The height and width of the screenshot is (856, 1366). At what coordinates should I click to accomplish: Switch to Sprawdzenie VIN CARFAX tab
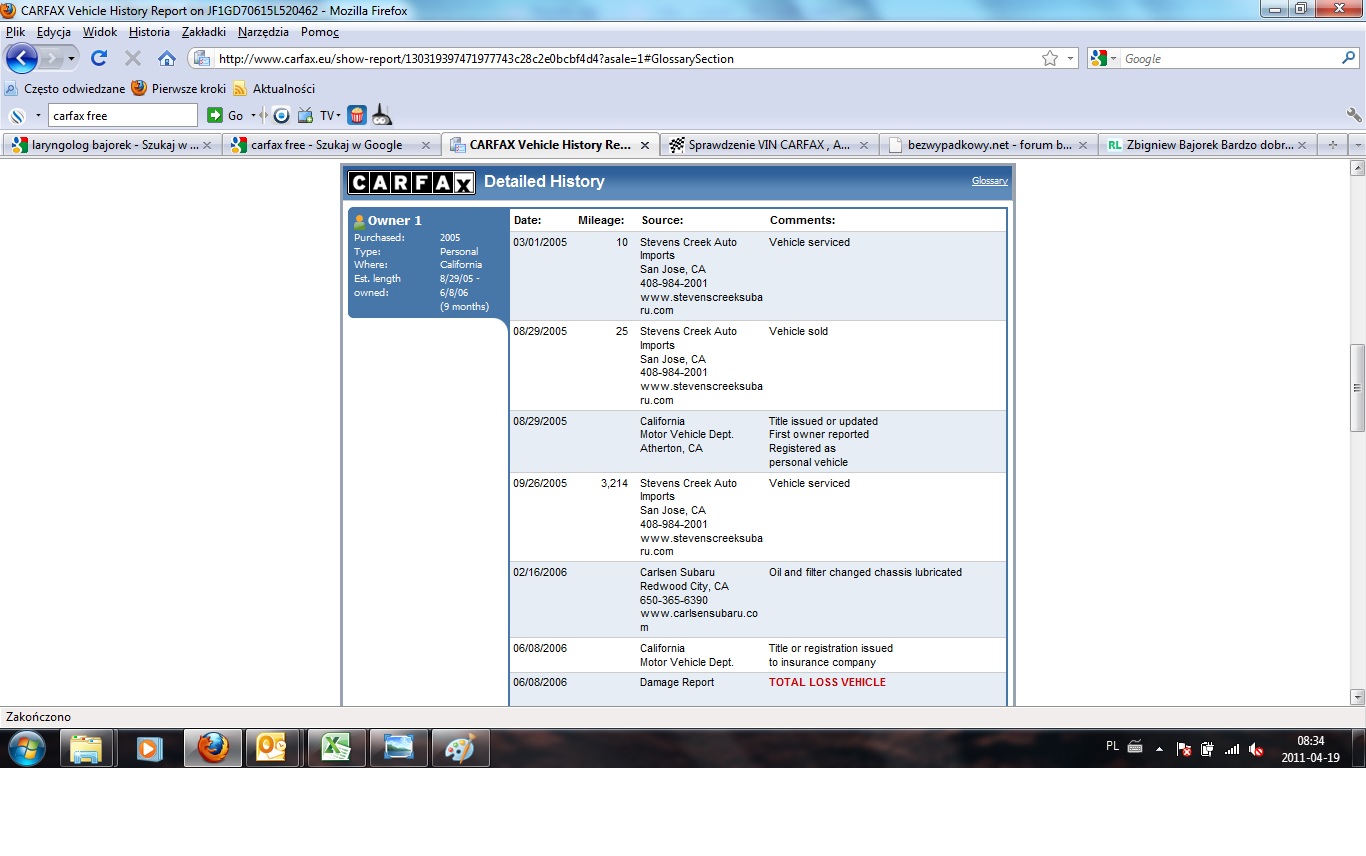769,145
